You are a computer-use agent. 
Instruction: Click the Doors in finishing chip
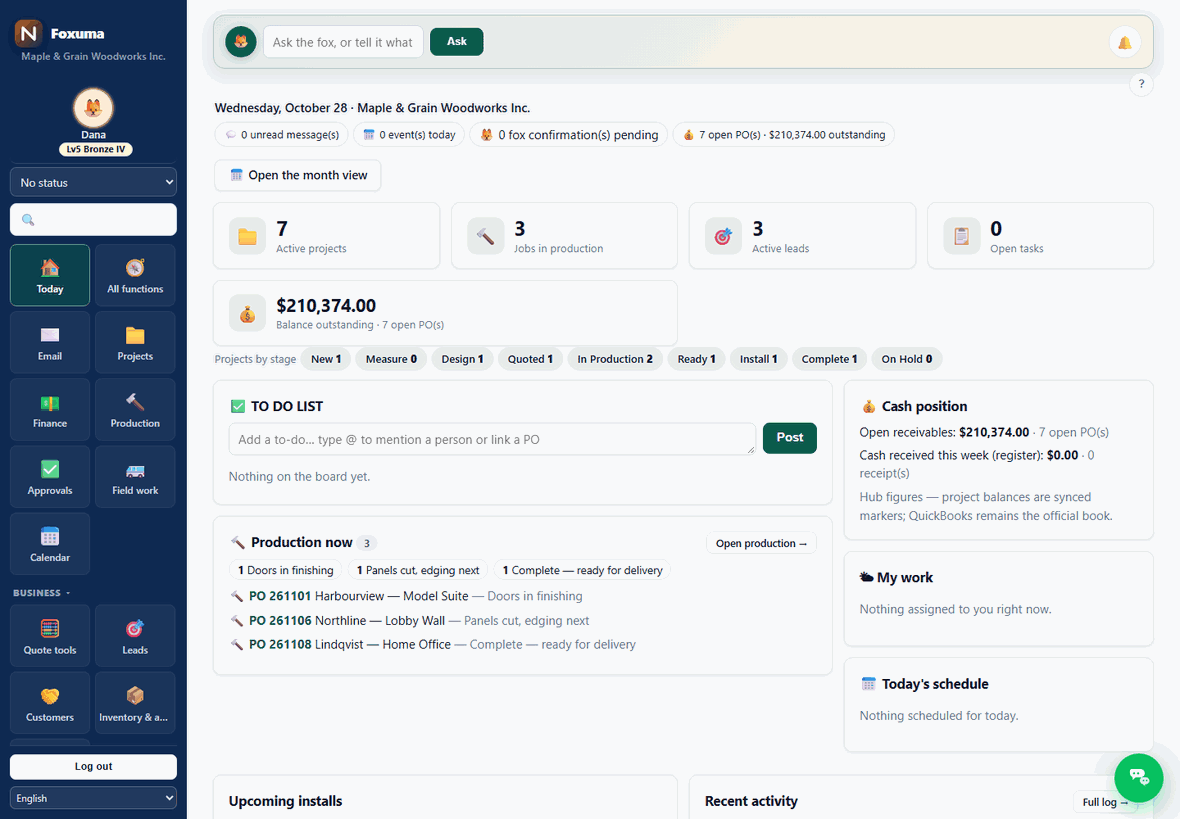click(285, 571)
